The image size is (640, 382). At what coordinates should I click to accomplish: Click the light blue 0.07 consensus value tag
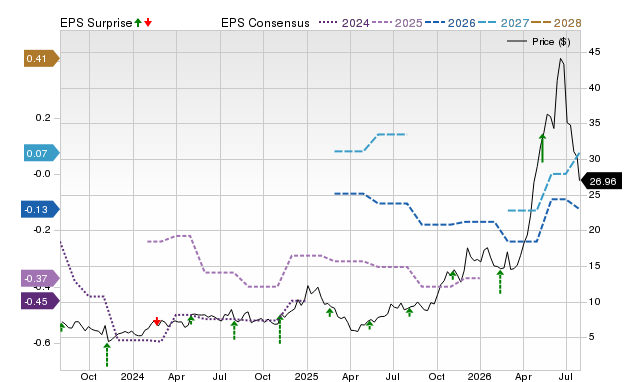(x=41, y=153)
